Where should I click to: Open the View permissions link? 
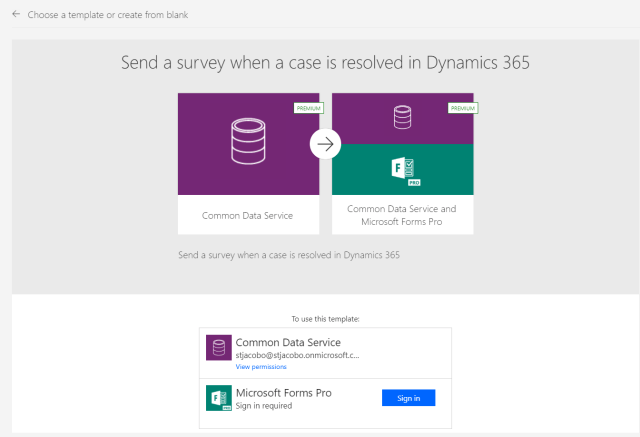(x=260, y=367)
